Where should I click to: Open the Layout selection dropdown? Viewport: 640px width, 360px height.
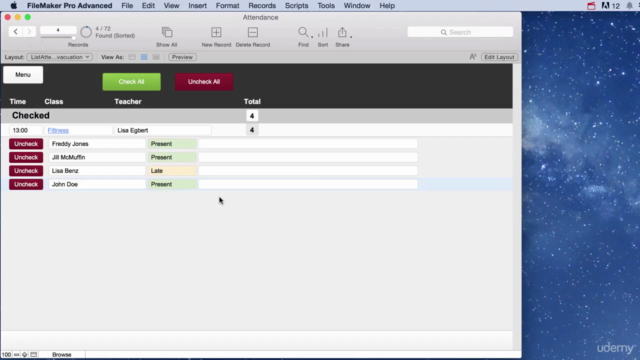[60, 57]
